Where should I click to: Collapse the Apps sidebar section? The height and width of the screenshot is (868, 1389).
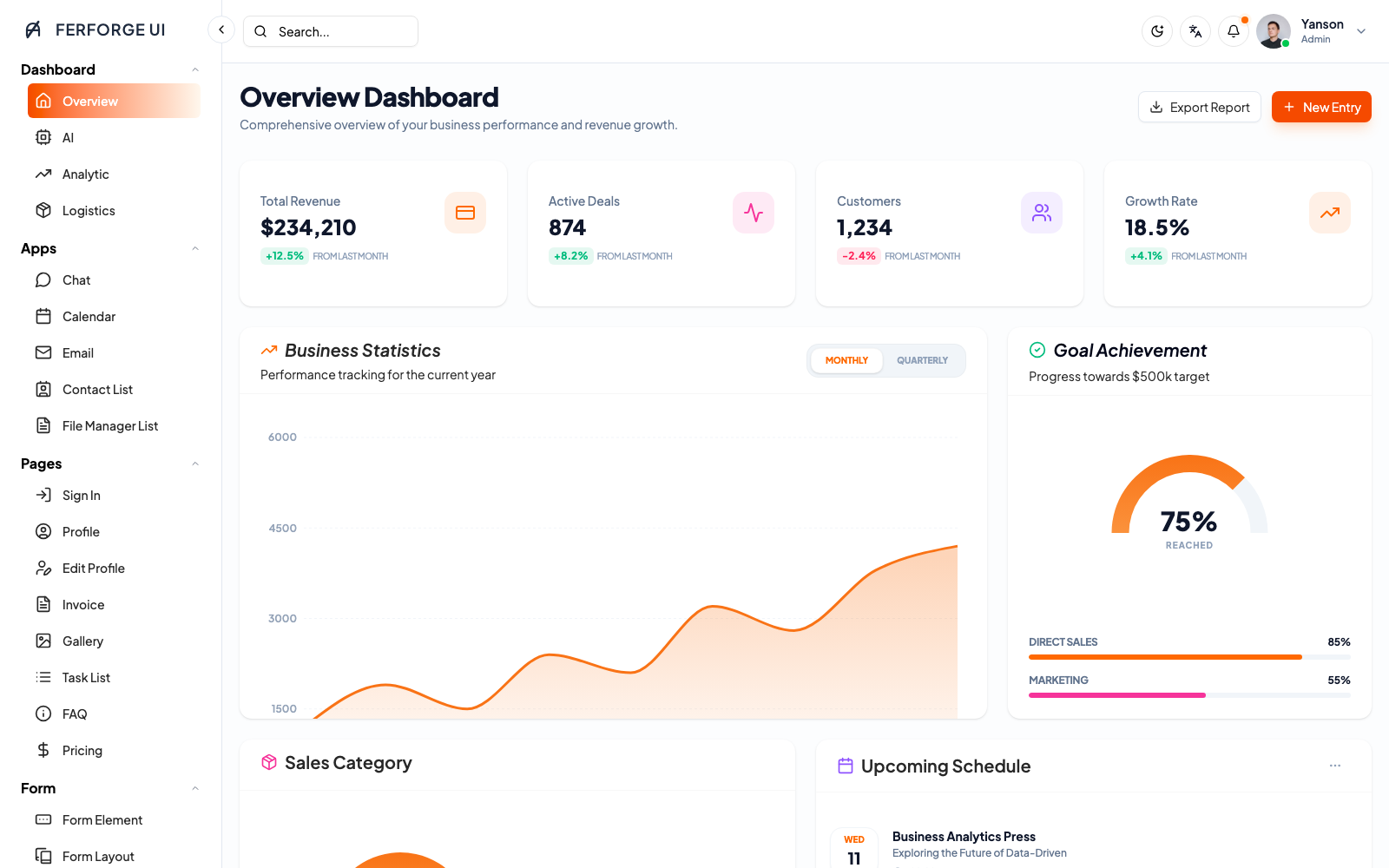195,248
